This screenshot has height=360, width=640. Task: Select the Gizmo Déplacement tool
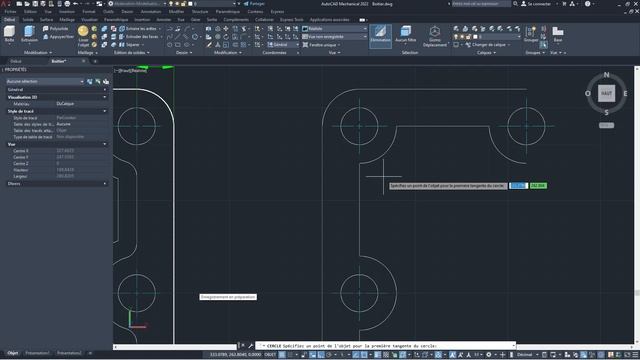click(435, 36)
